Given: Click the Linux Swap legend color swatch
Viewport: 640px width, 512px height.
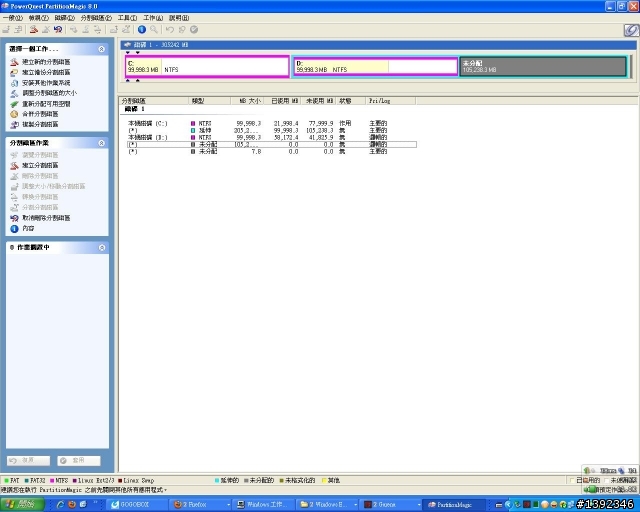Looking at the screenshot, I should pyautogui.click(x=120, y=481).
